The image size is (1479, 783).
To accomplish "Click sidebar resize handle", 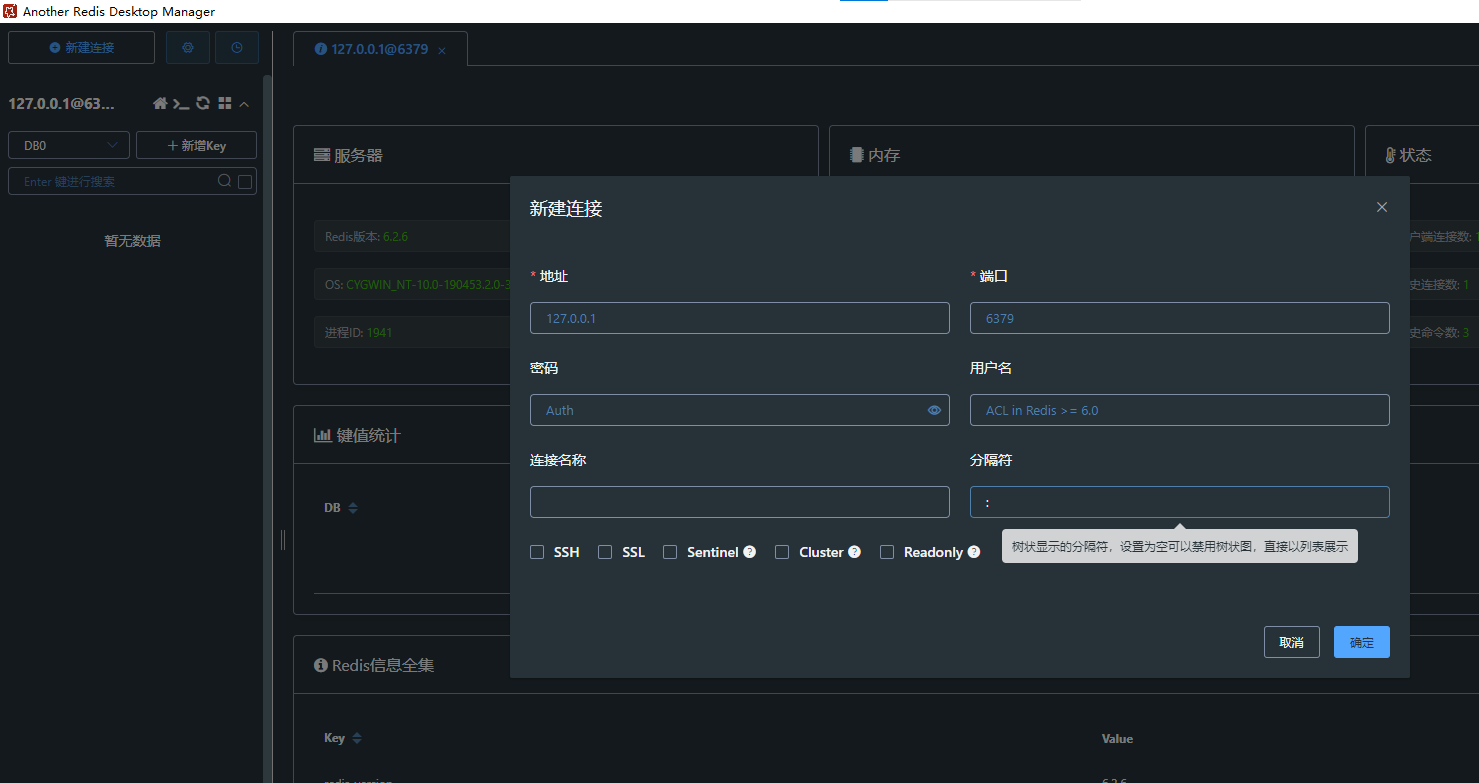I will 283,540.
